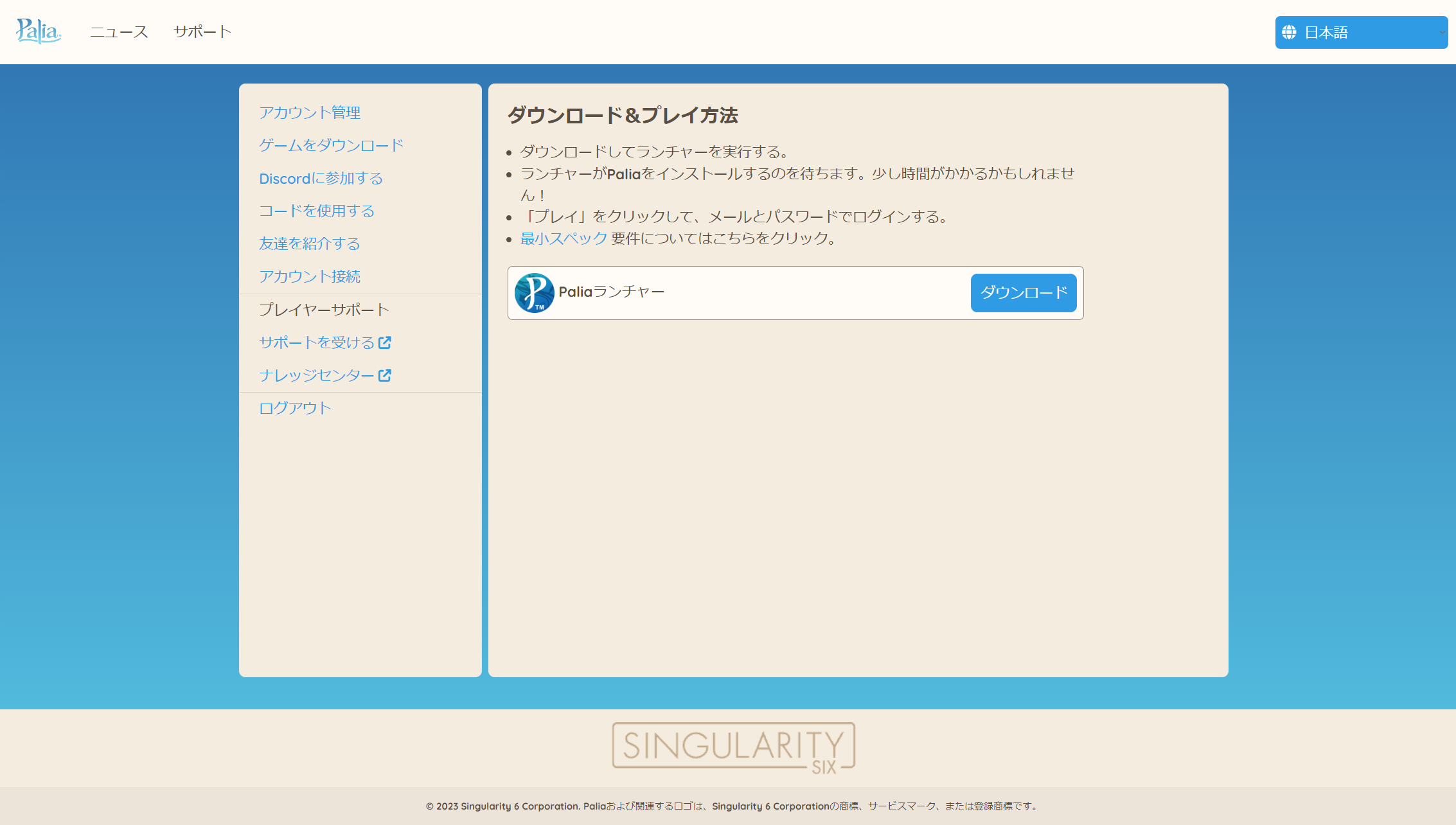Viewport: 1456px width, 825px height.
Task: Click the Palia launcher round icon
Action: click(x=534, y=293)
